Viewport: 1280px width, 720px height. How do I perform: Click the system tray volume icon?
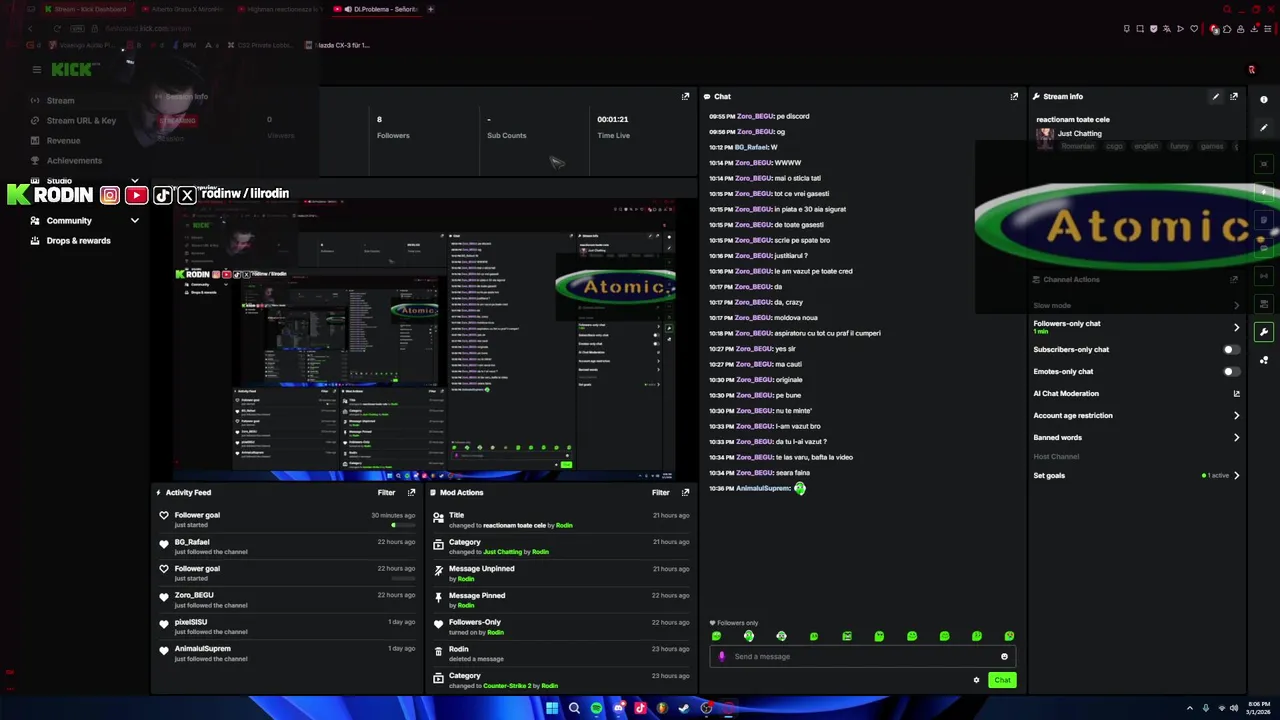pyautogui.click(x=1233, y=708)
